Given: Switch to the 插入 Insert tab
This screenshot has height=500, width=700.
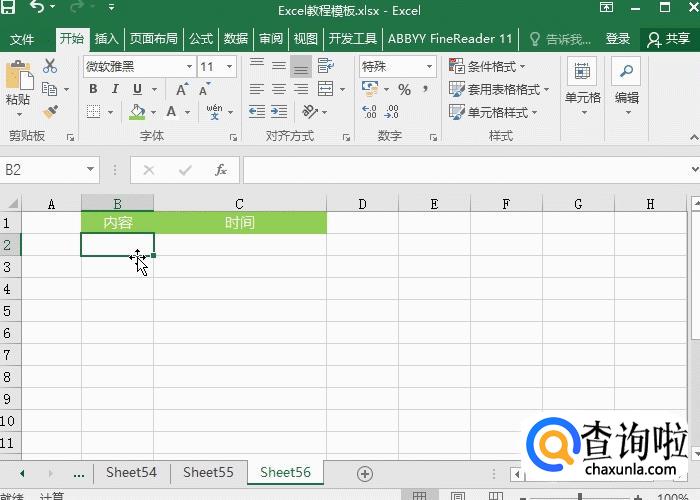Looking at the screenshot, I should point(106,39).
